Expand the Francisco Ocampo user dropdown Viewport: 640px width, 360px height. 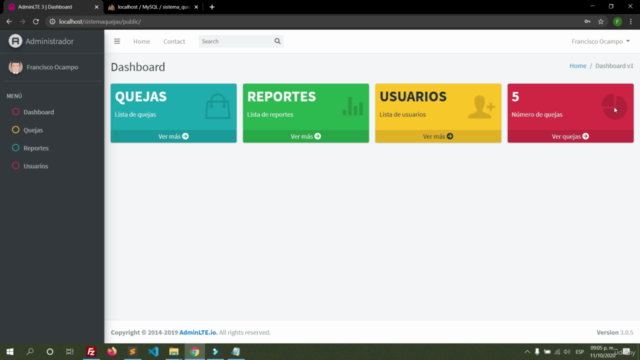click(600, 41)
